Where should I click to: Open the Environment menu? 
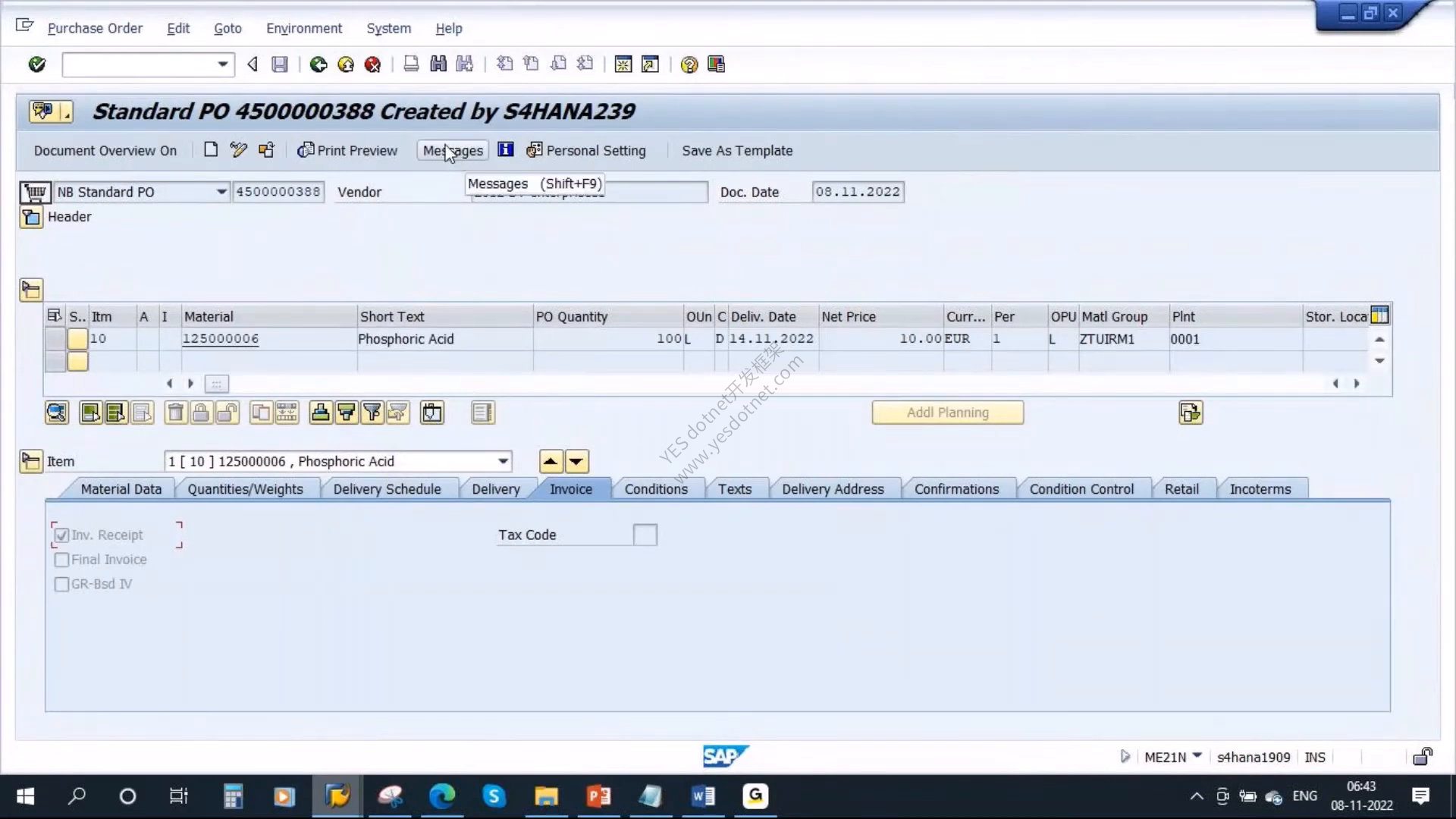click(x=304, y=28)
